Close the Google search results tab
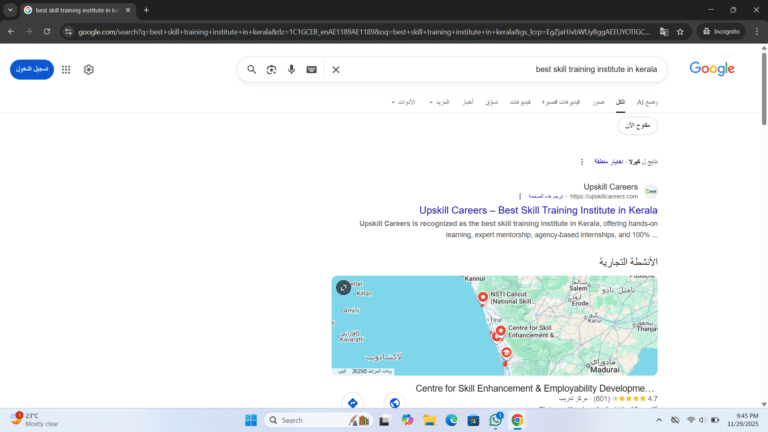Screen dimensions: 768x432 [128, 10]
